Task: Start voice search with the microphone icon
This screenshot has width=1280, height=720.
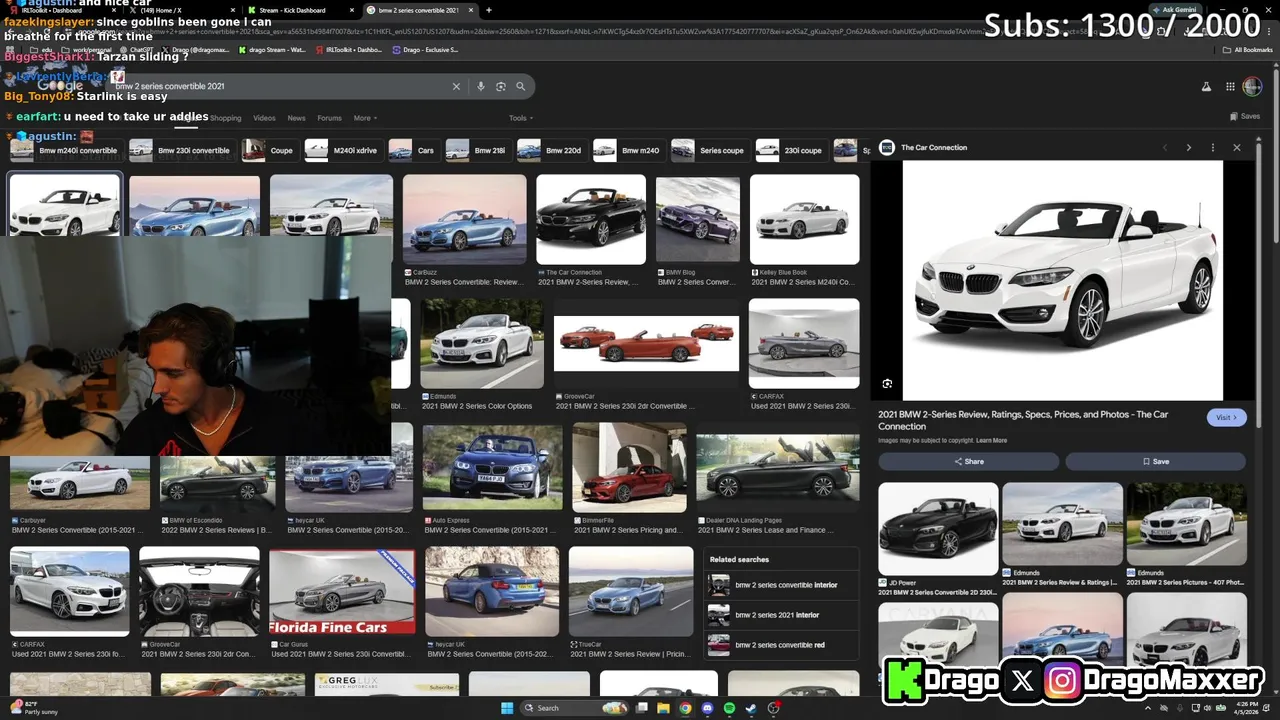Action: tap(481, 87)
